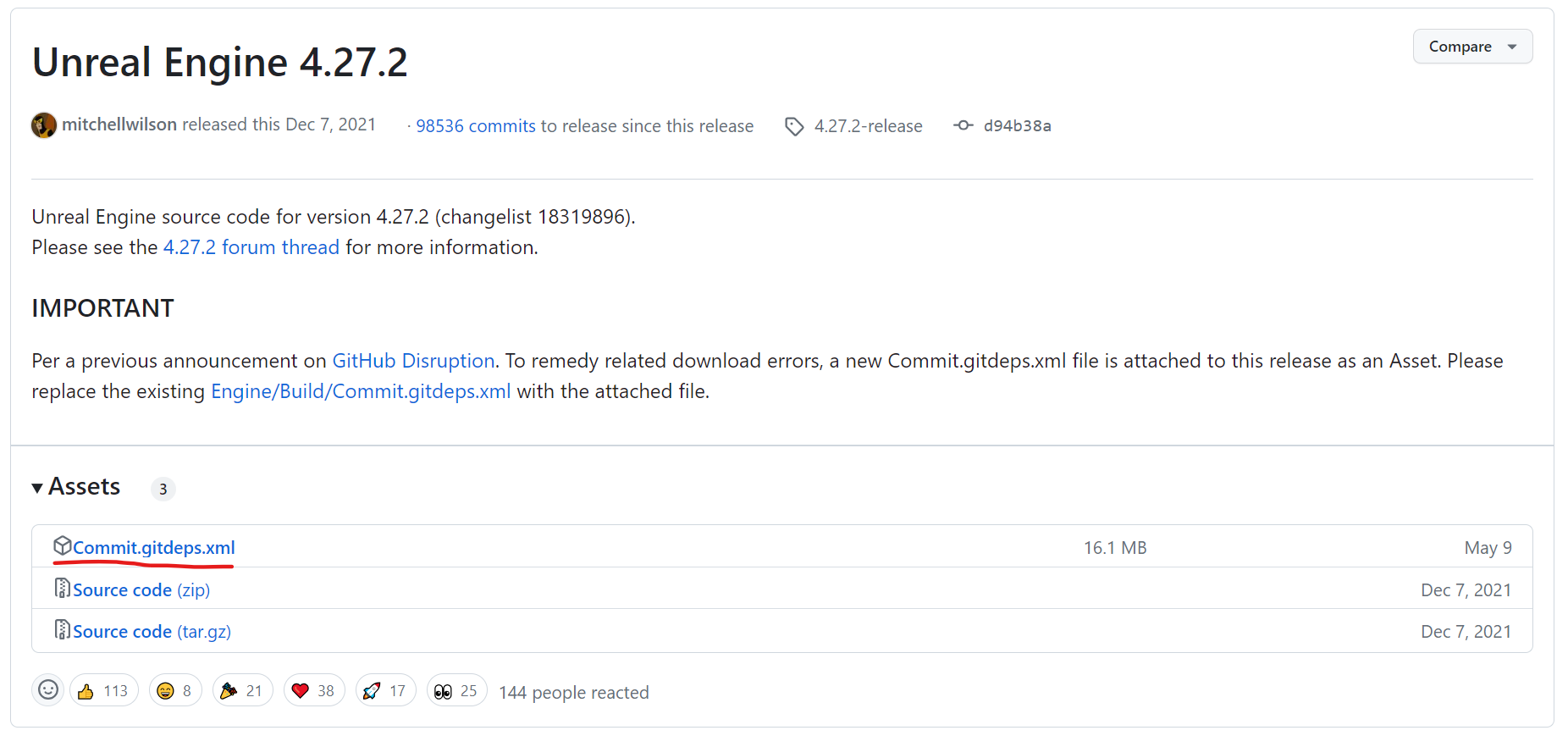1568x747 pixels.
Task: Toggle thumbs up reaction with 113
Action: pyautogui.click(x=104, y=691)
